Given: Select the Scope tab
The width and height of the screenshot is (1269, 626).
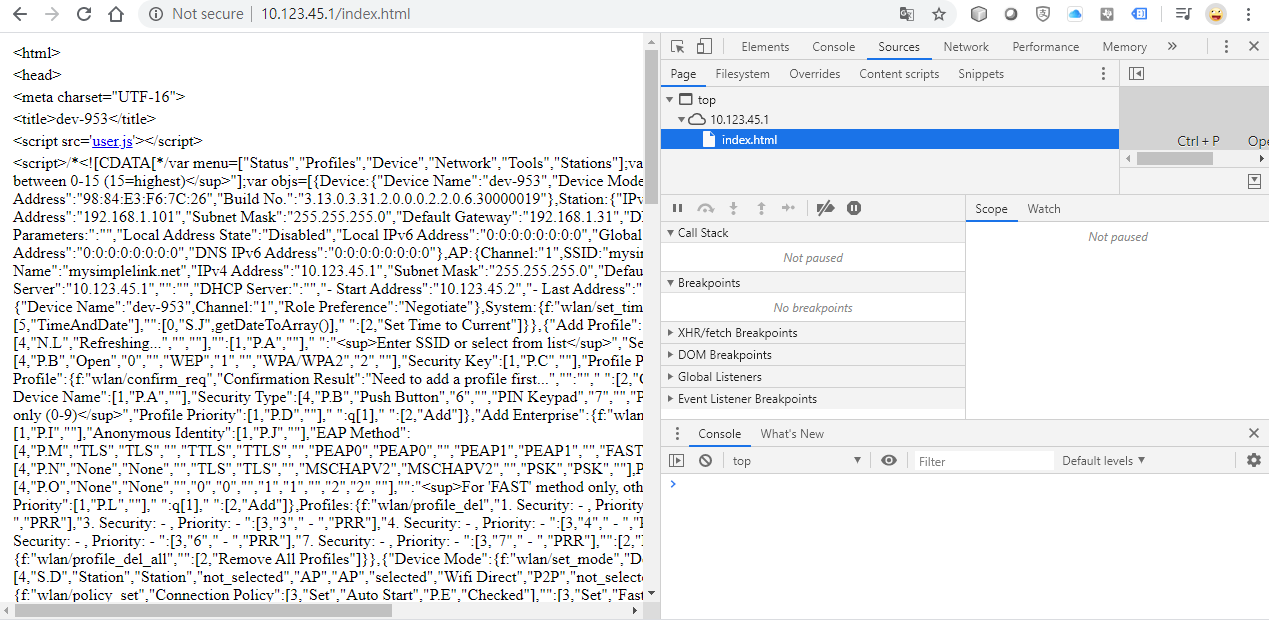Looking at the screenshot, I should tap(991, 208).
